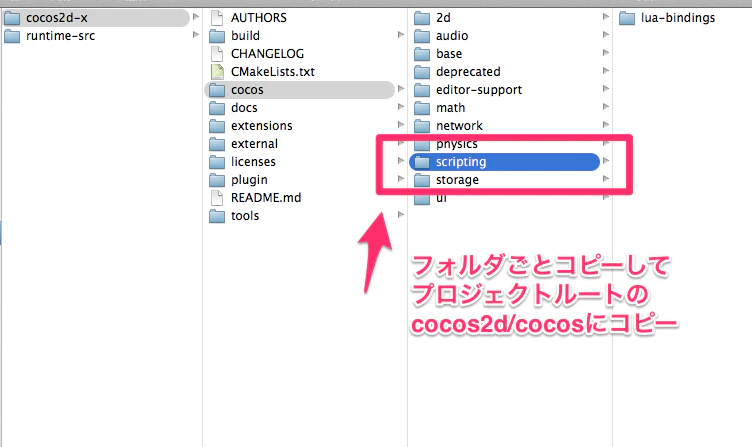Image resolution: width=752 pixels, height=447 pixels.
Task: Expand arrow next to runtime-src
Action: 196,35
